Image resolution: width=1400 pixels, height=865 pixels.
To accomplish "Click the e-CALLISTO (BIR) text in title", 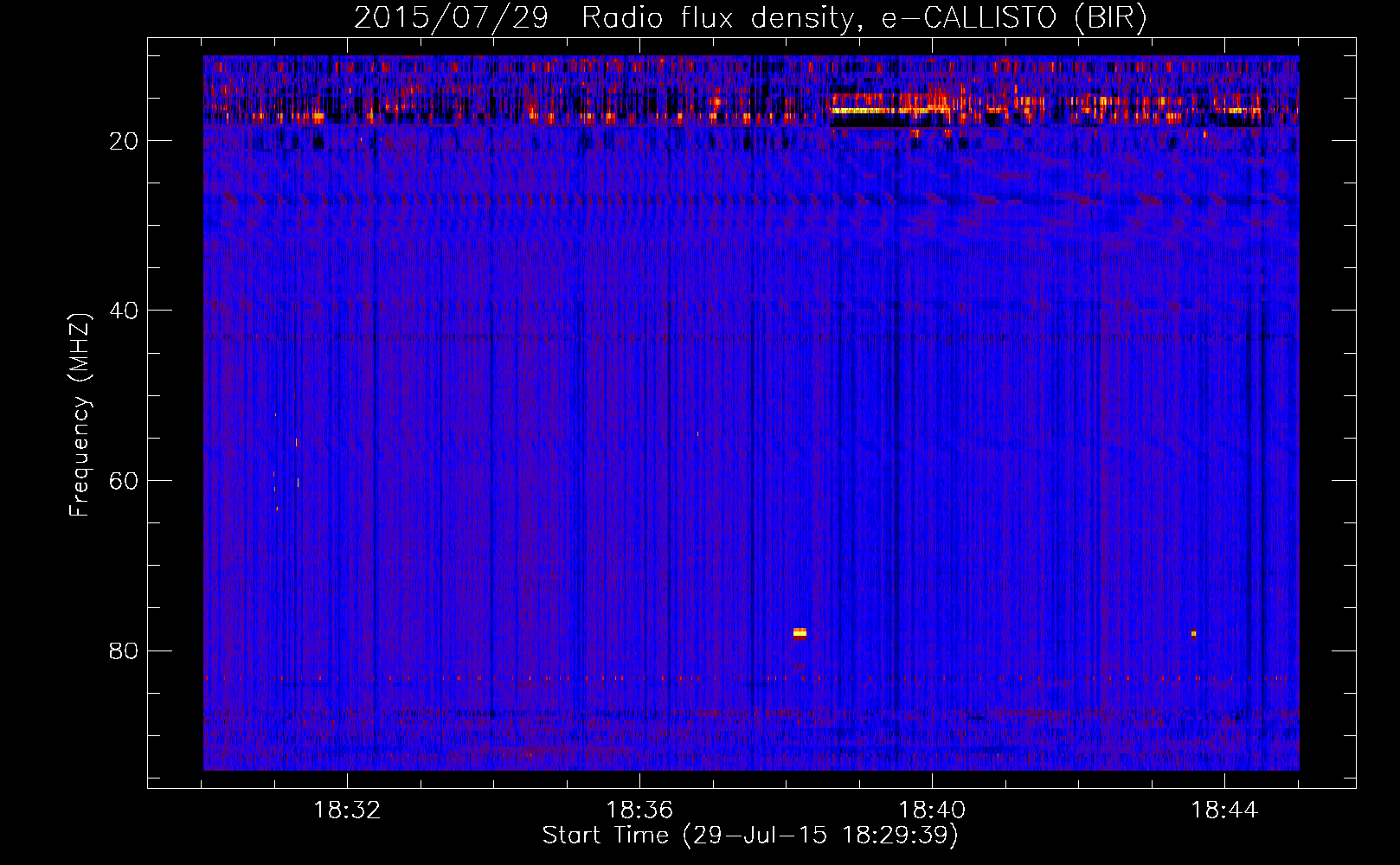I will click(x=1014, y=18).
